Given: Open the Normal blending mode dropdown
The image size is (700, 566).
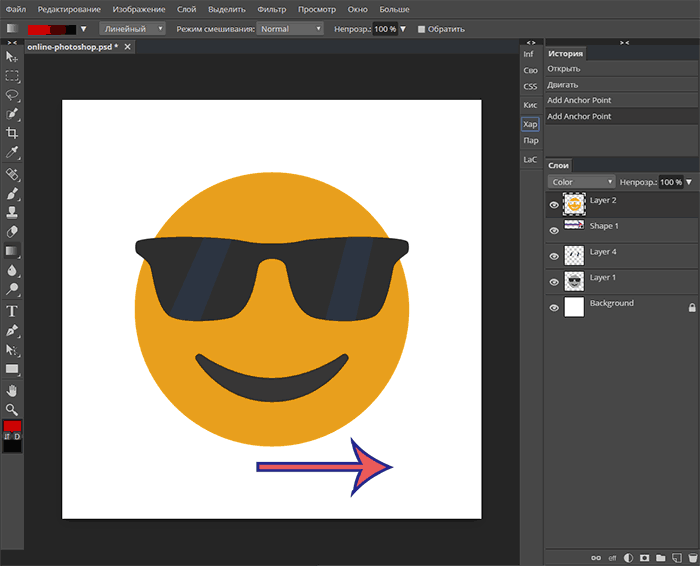Looking at the screenshot, I should point(290,29).
